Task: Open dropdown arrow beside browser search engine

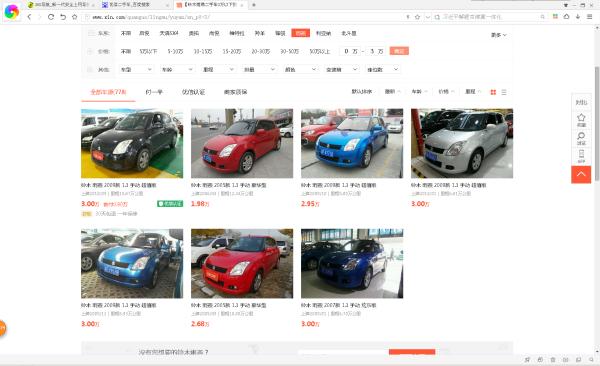Action: 428,17
